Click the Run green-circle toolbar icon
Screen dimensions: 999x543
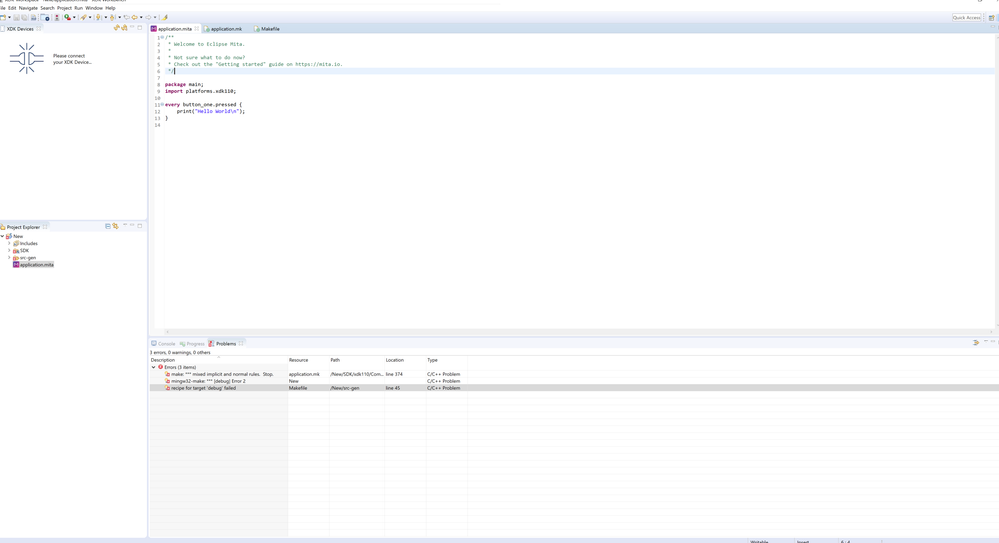click(67, 17)
